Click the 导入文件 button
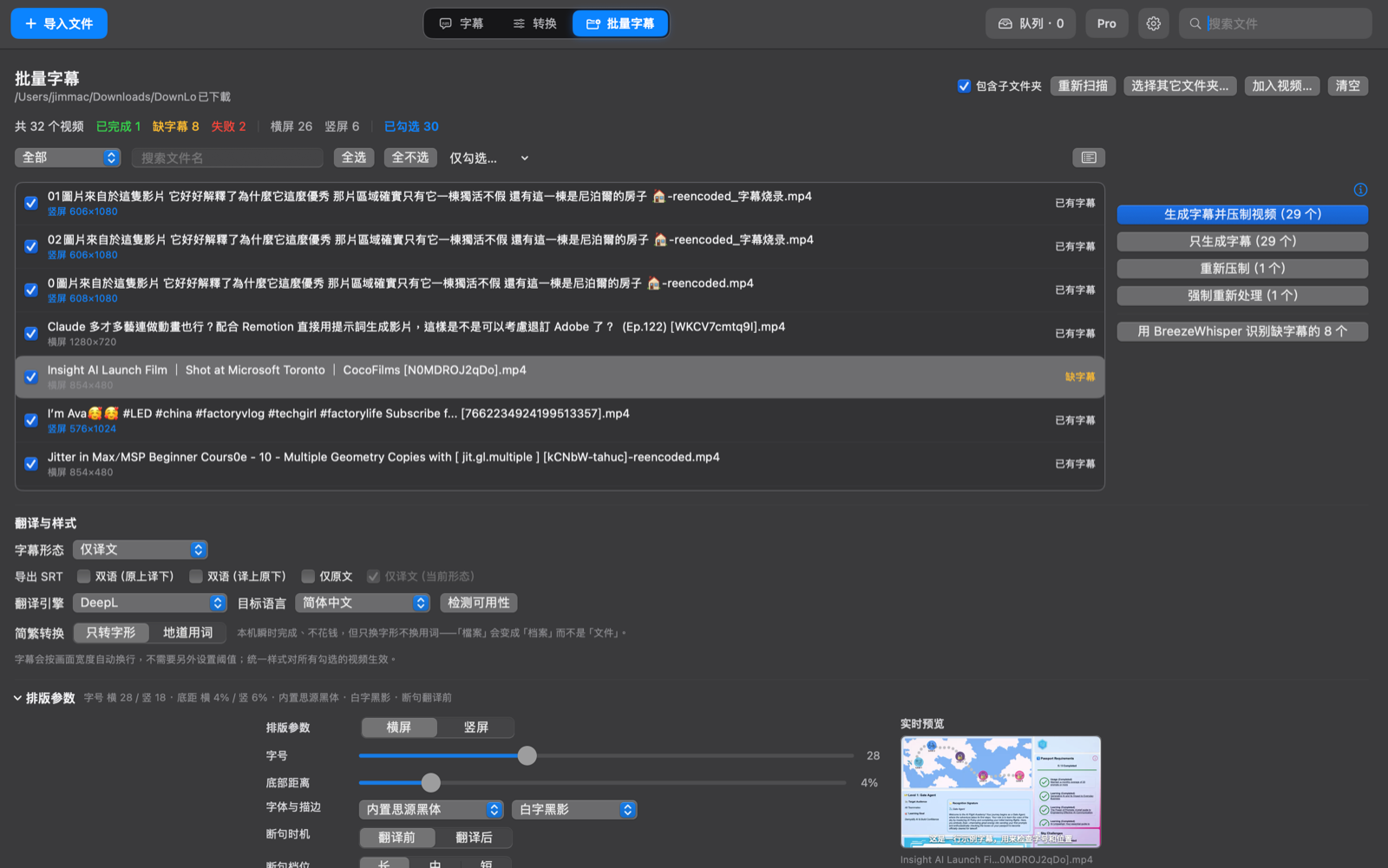This screenshot has width=1388, height=868. point(59,23)
